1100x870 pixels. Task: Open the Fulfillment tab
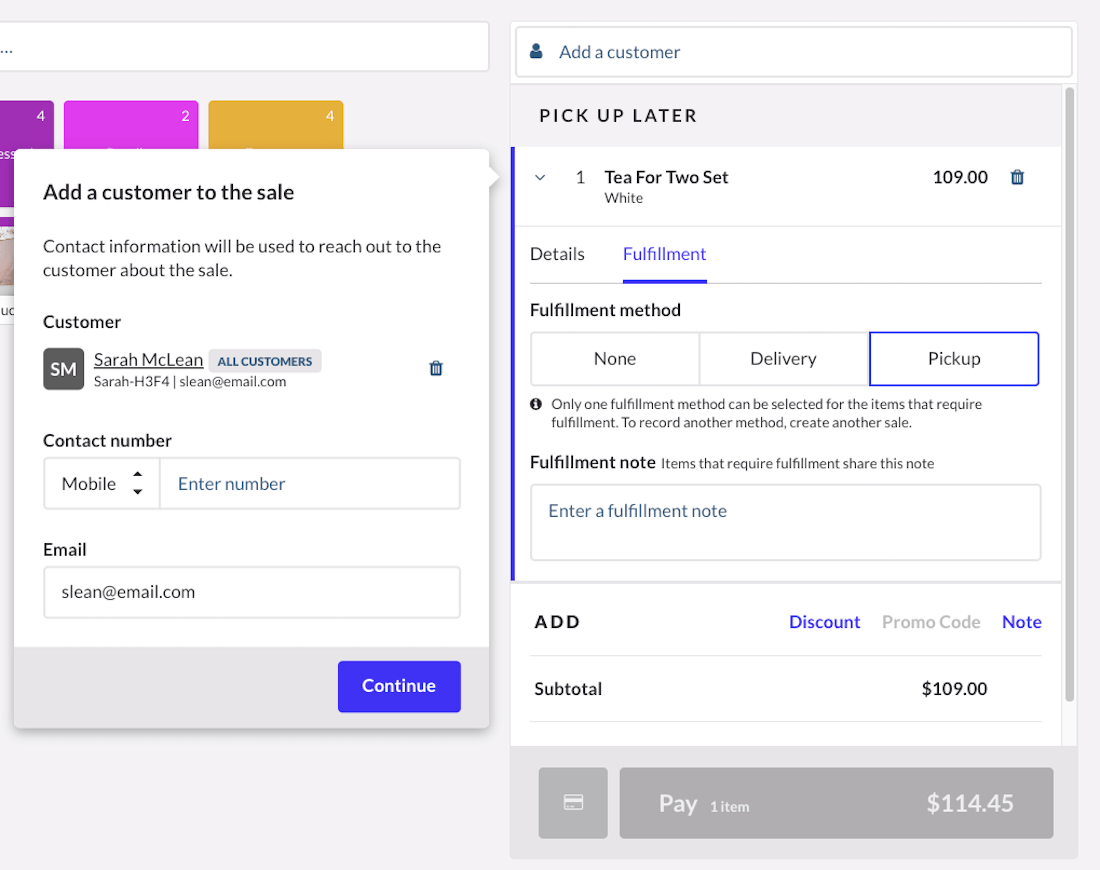coord(664,254)
